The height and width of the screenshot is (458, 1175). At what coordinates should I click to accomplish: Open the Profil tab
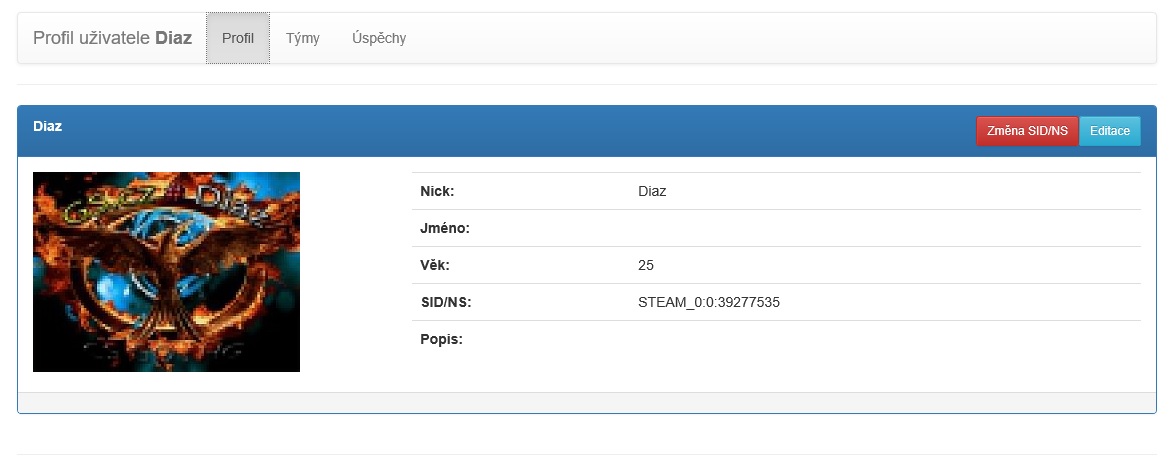238,38
